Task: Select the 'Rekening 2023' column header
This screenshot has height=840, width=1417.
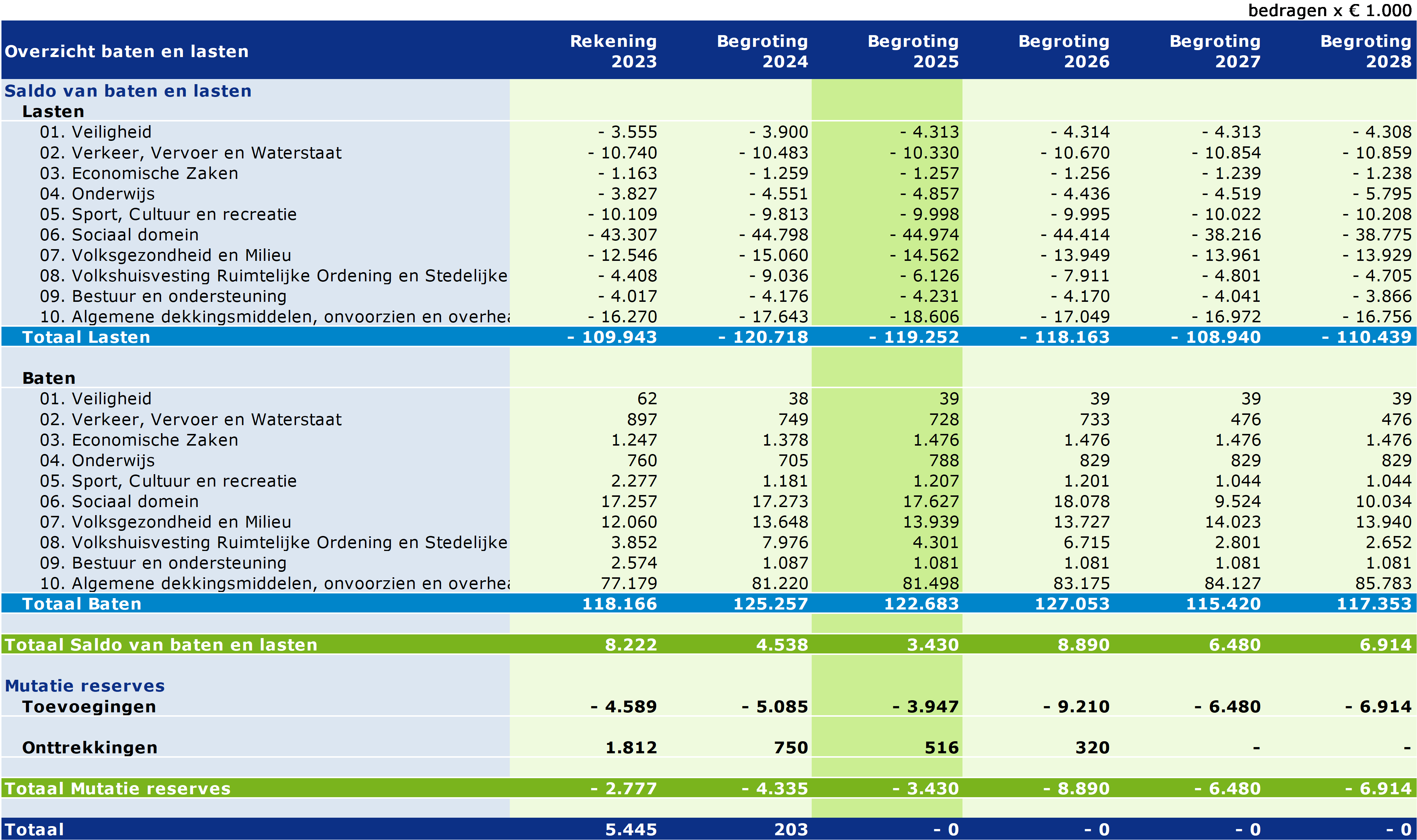Action: (x=613, y=51)
